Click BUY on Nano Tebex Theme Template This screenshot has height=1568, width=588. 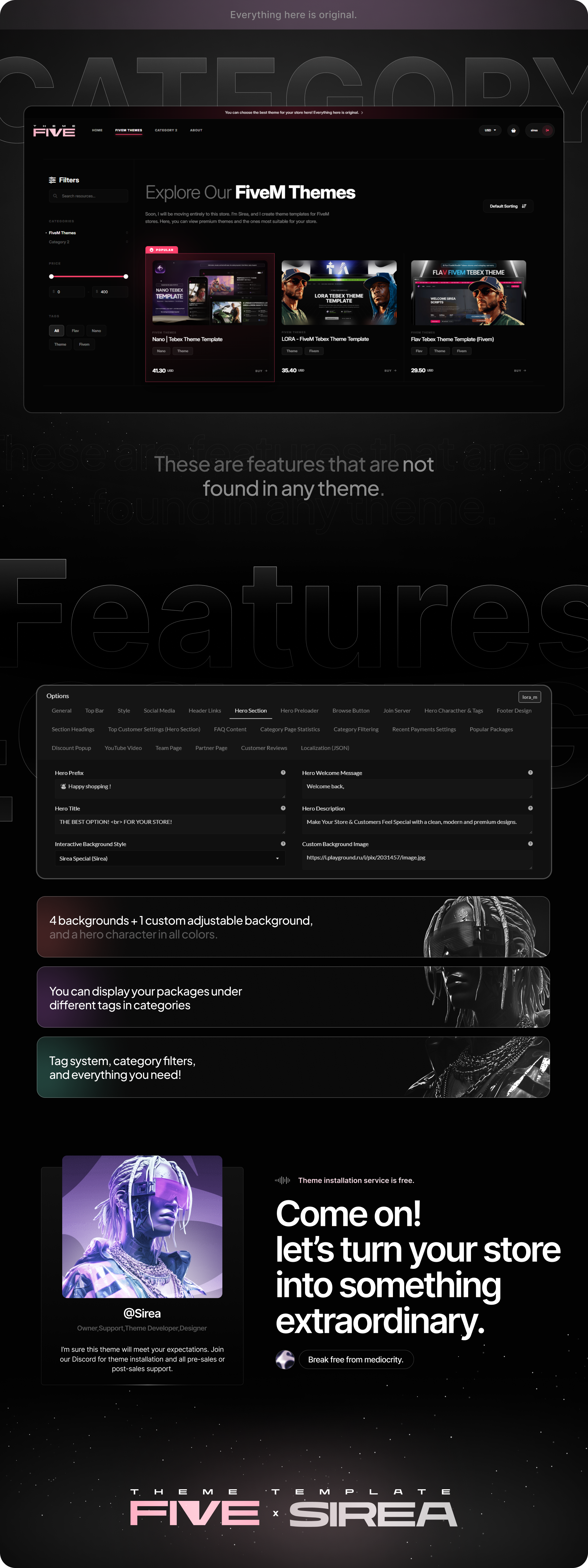point(261,371)
